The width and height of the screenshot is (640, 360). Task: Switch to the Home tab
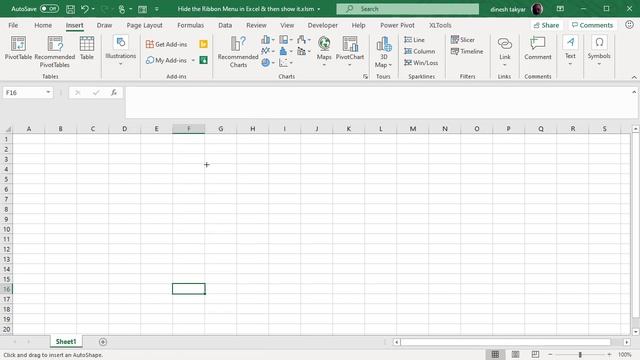(x=43, y=25)
